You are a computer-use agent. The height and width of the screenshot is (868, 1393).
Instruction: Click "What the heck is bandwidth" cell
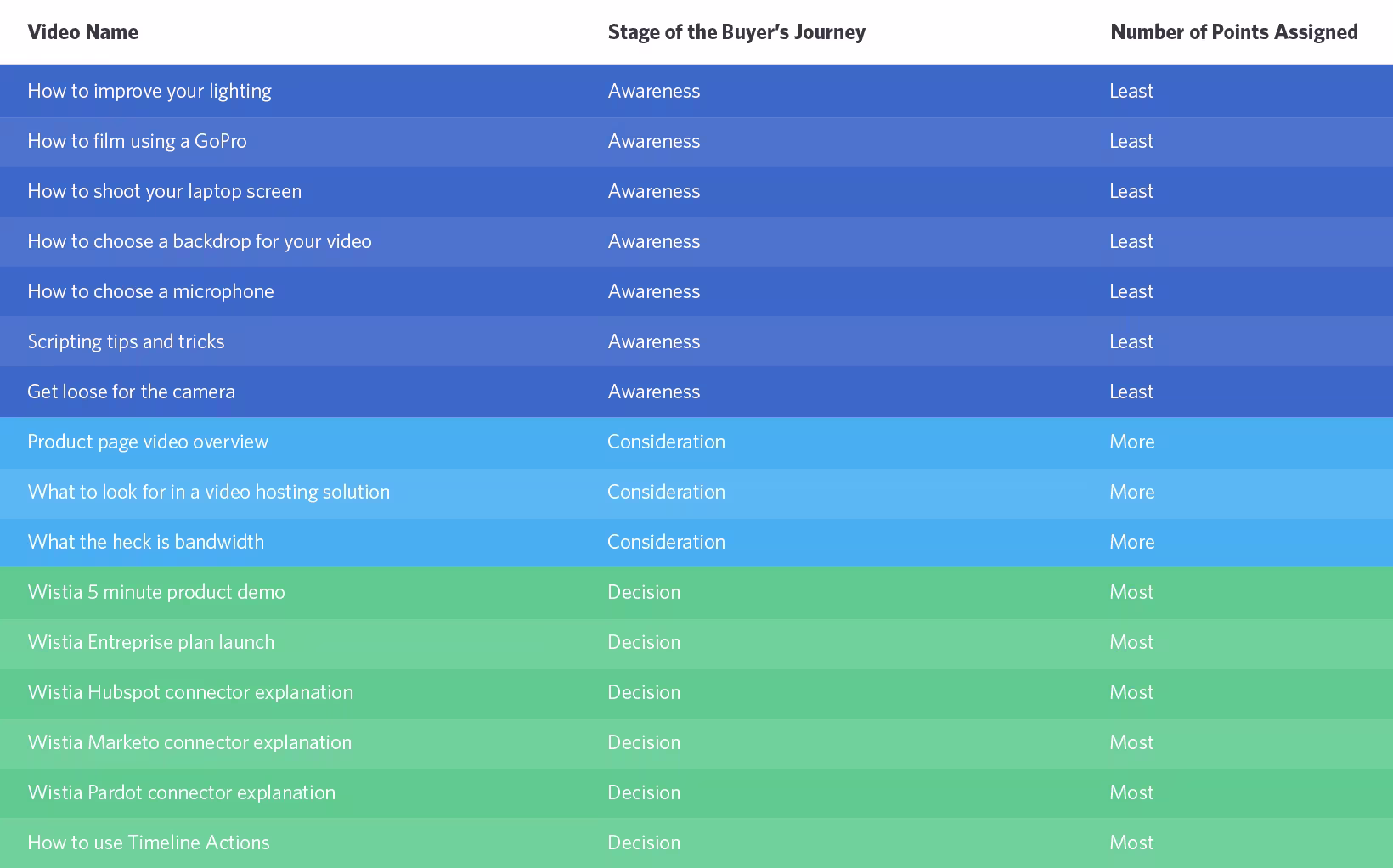[145, 542]
